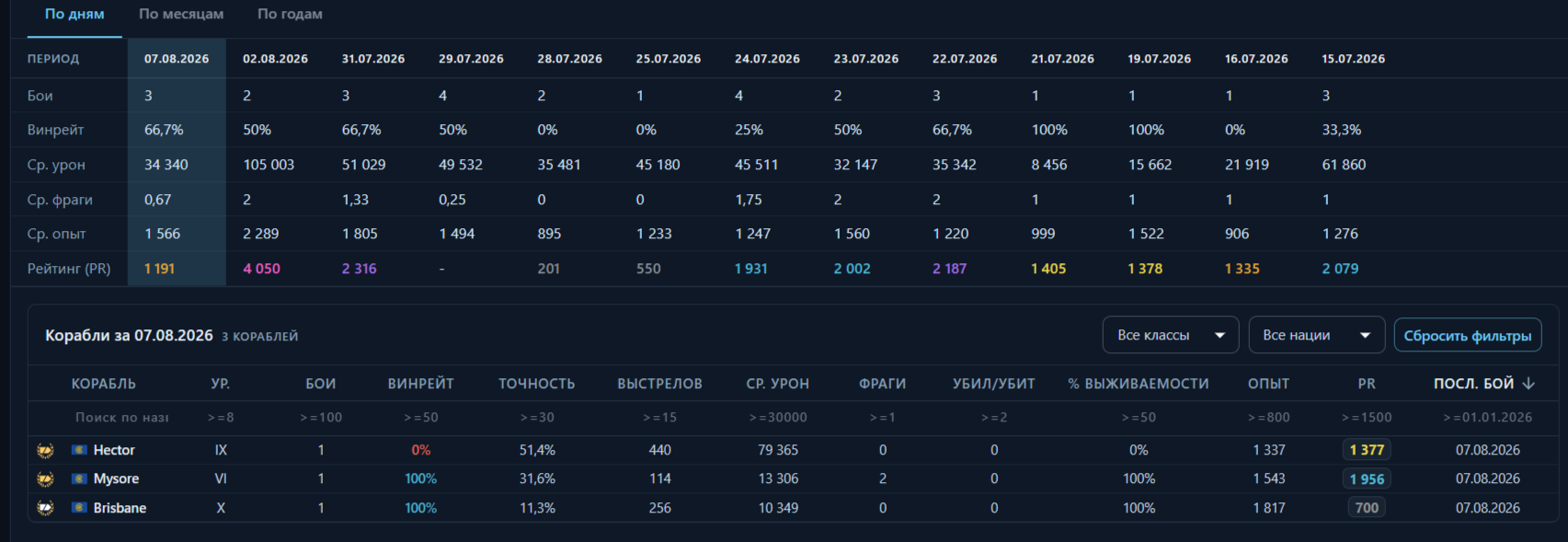Switch to the По годам tab
The width and height of the screenshot is (1568, 542).
(290, 14)
